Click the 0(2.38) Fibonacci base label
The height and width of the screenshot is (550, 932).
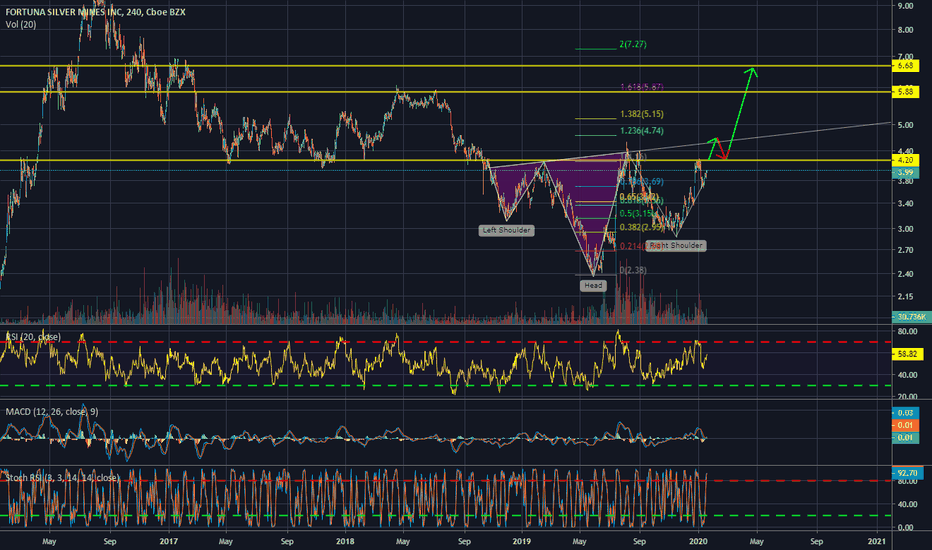coord(633,270)
